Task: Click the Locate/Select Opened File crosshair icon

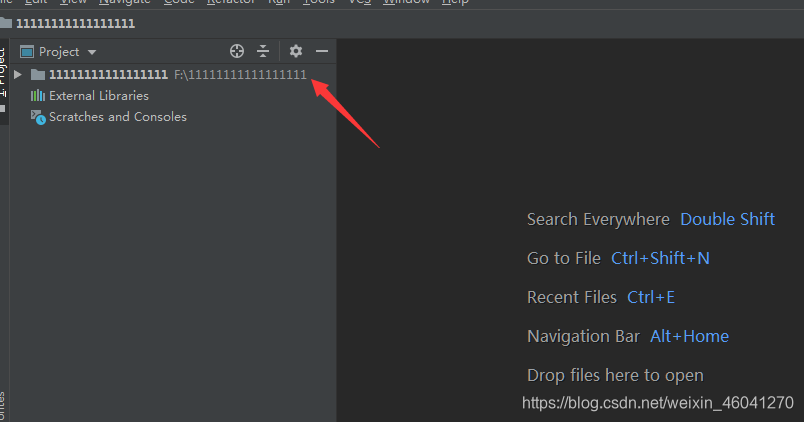Action: [x=237, y=51]
